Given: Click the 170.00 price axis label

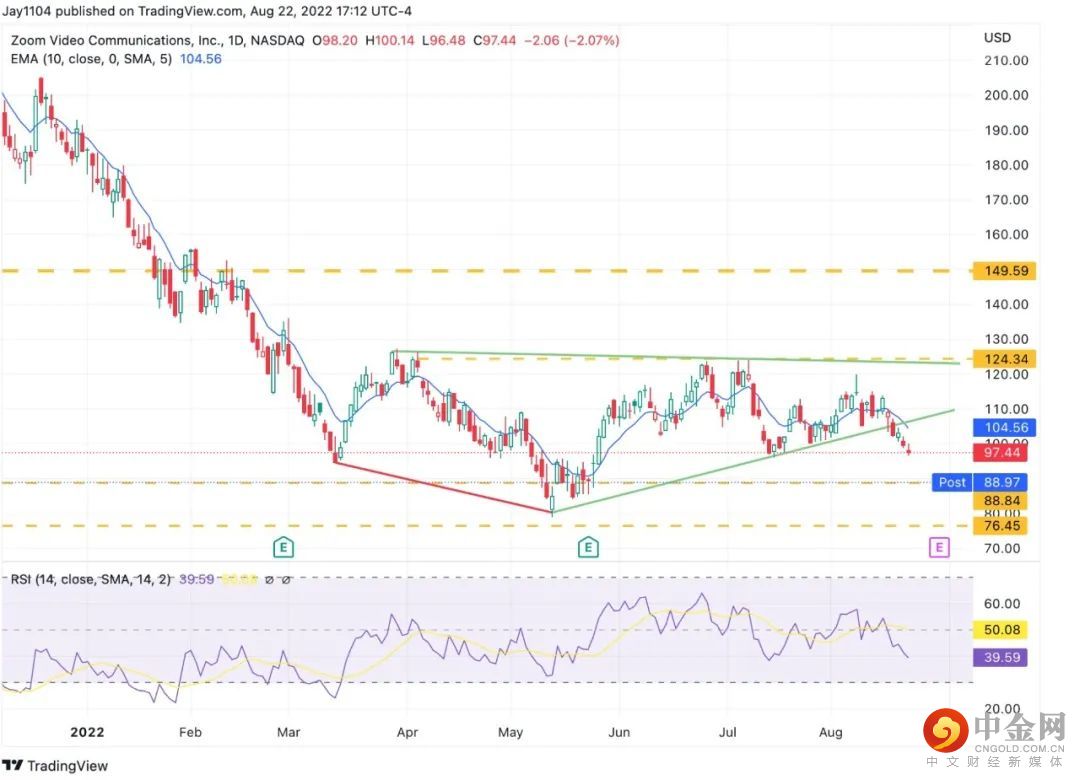Looking at the screenshot, I should coord(1006,200).
